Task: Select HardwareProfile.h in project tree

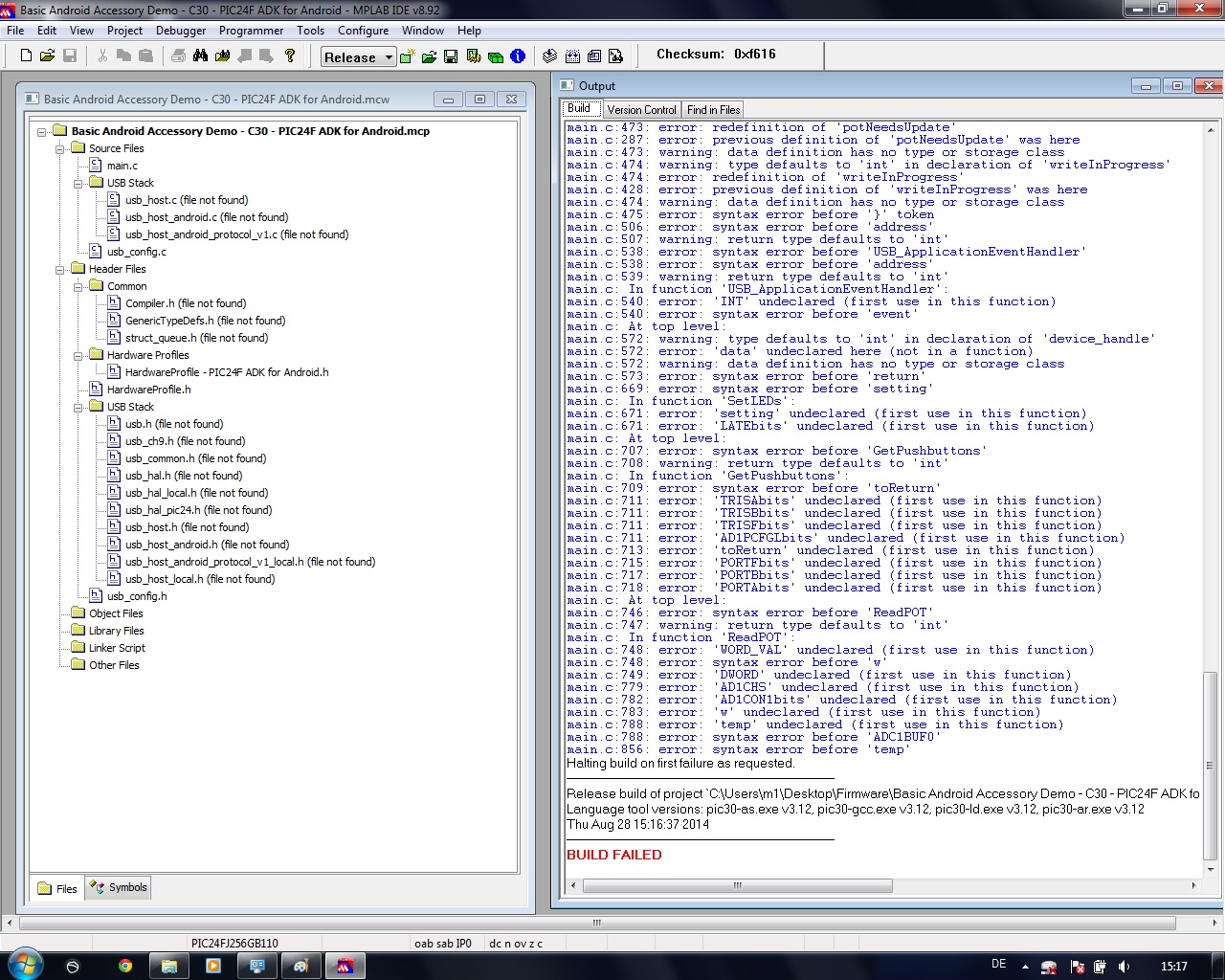Action: click(148, 390)
